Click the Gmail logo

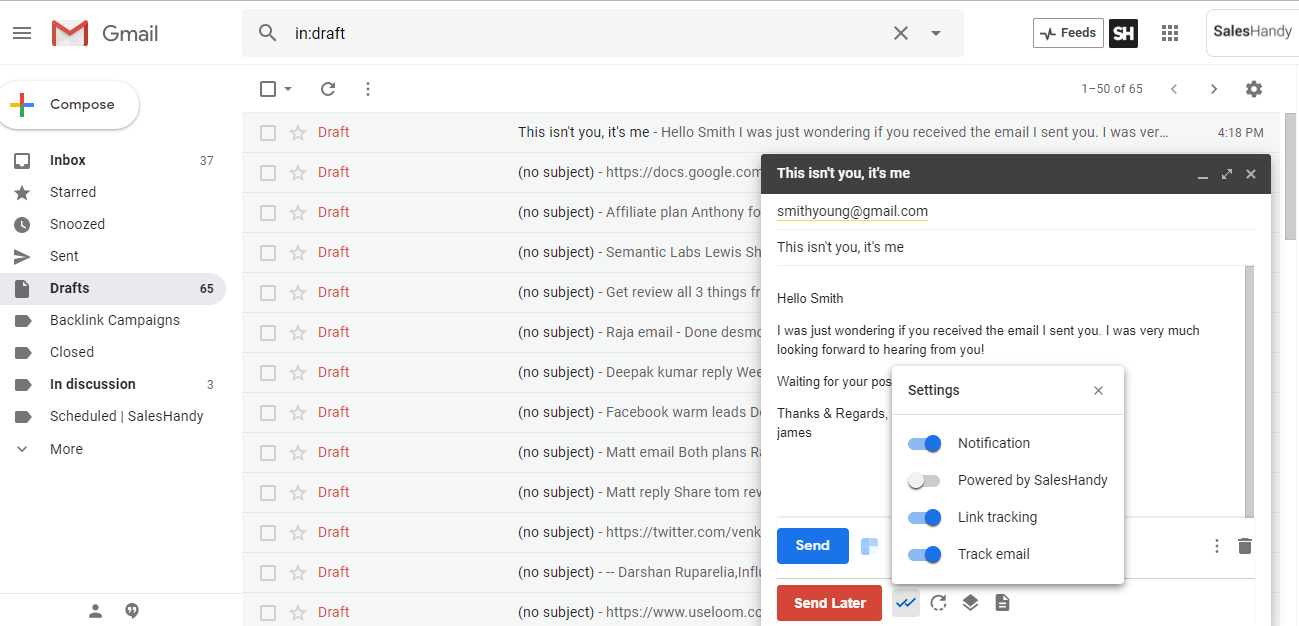(105, 33)
